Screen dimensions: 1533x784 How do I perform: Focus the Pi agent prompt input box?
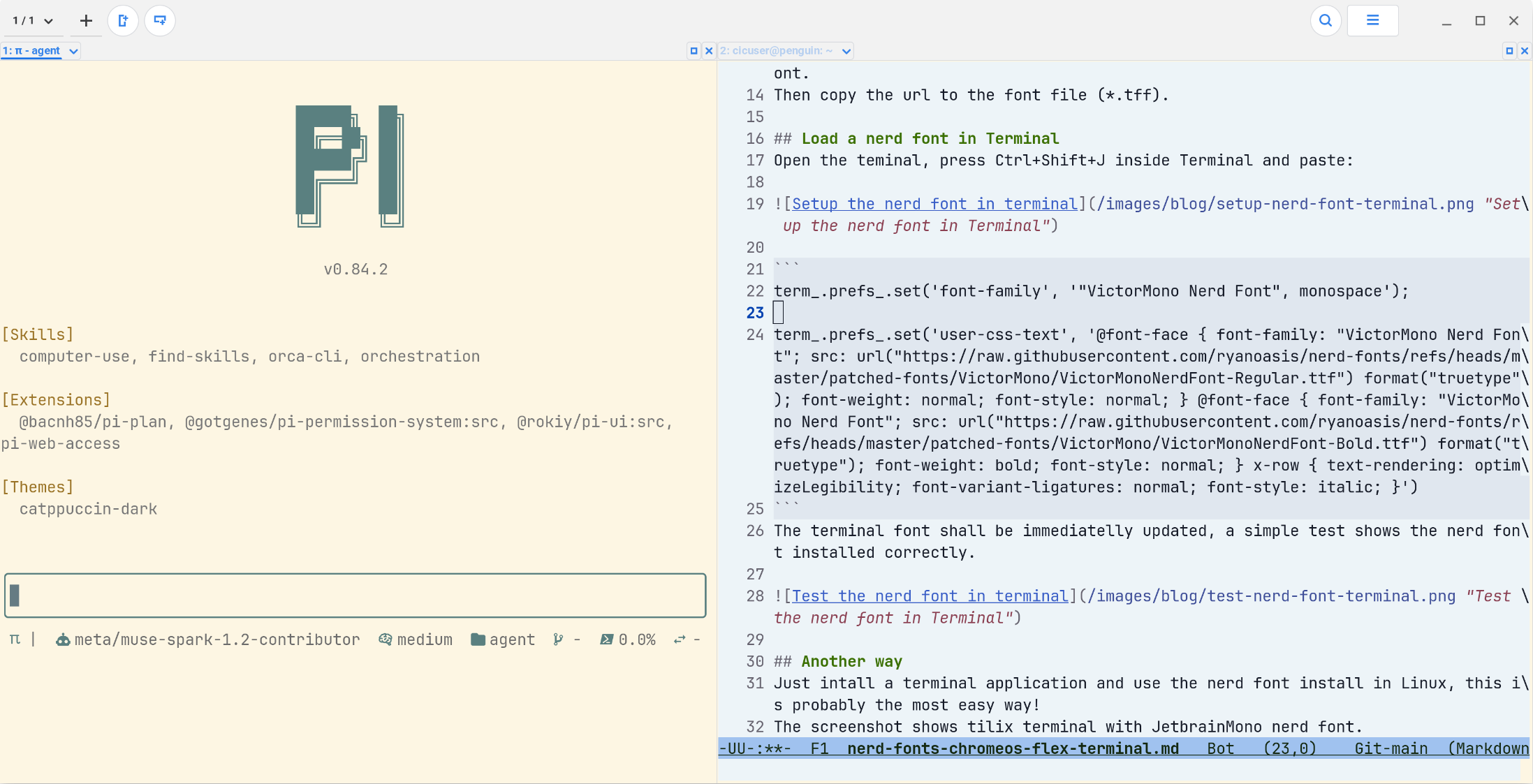[x=355, y=596]
